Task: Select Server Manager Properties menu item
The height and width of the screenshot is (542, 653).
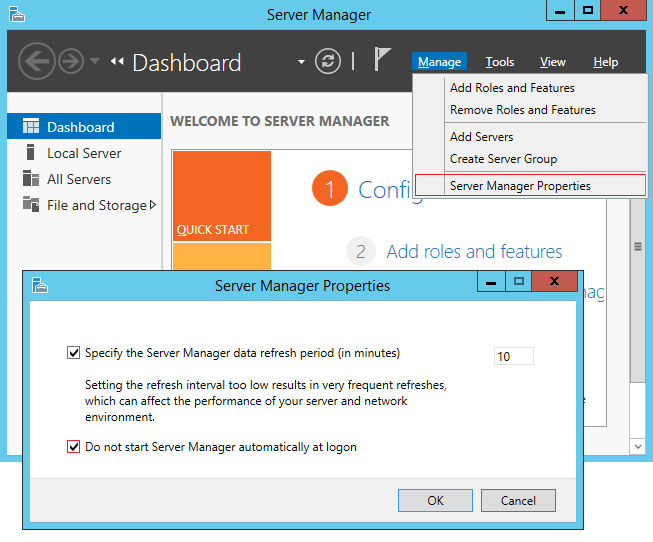Action: 520,185
